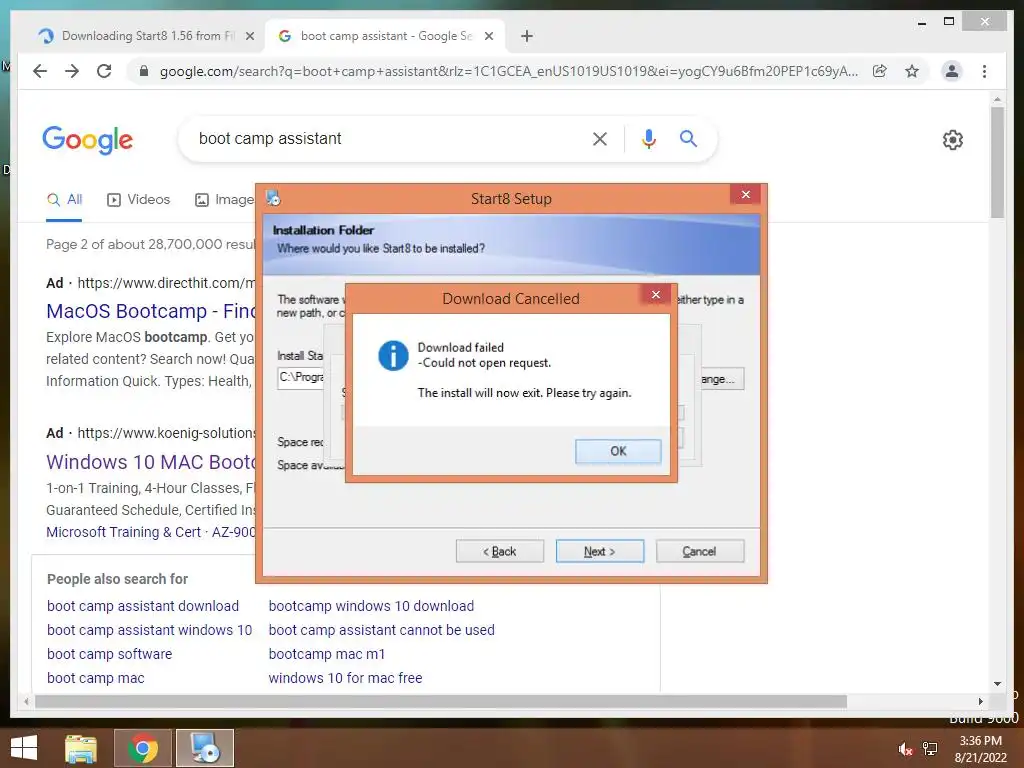
Task: Click the site lock icon in address bar
Action: click(x=144, y=71)
